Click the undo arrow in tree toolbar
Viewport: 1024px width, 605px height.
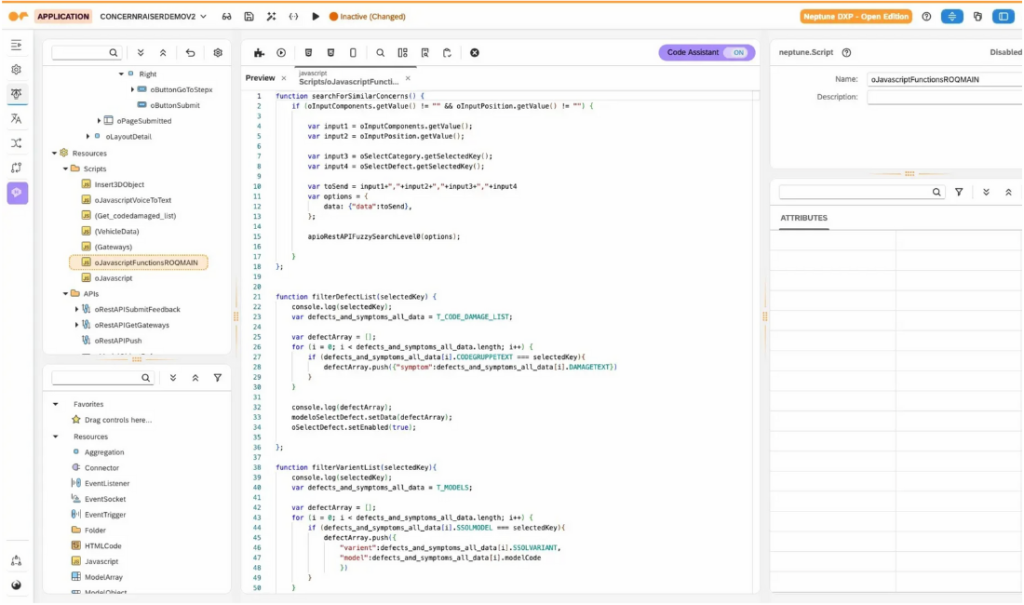[x=190, y=53]
